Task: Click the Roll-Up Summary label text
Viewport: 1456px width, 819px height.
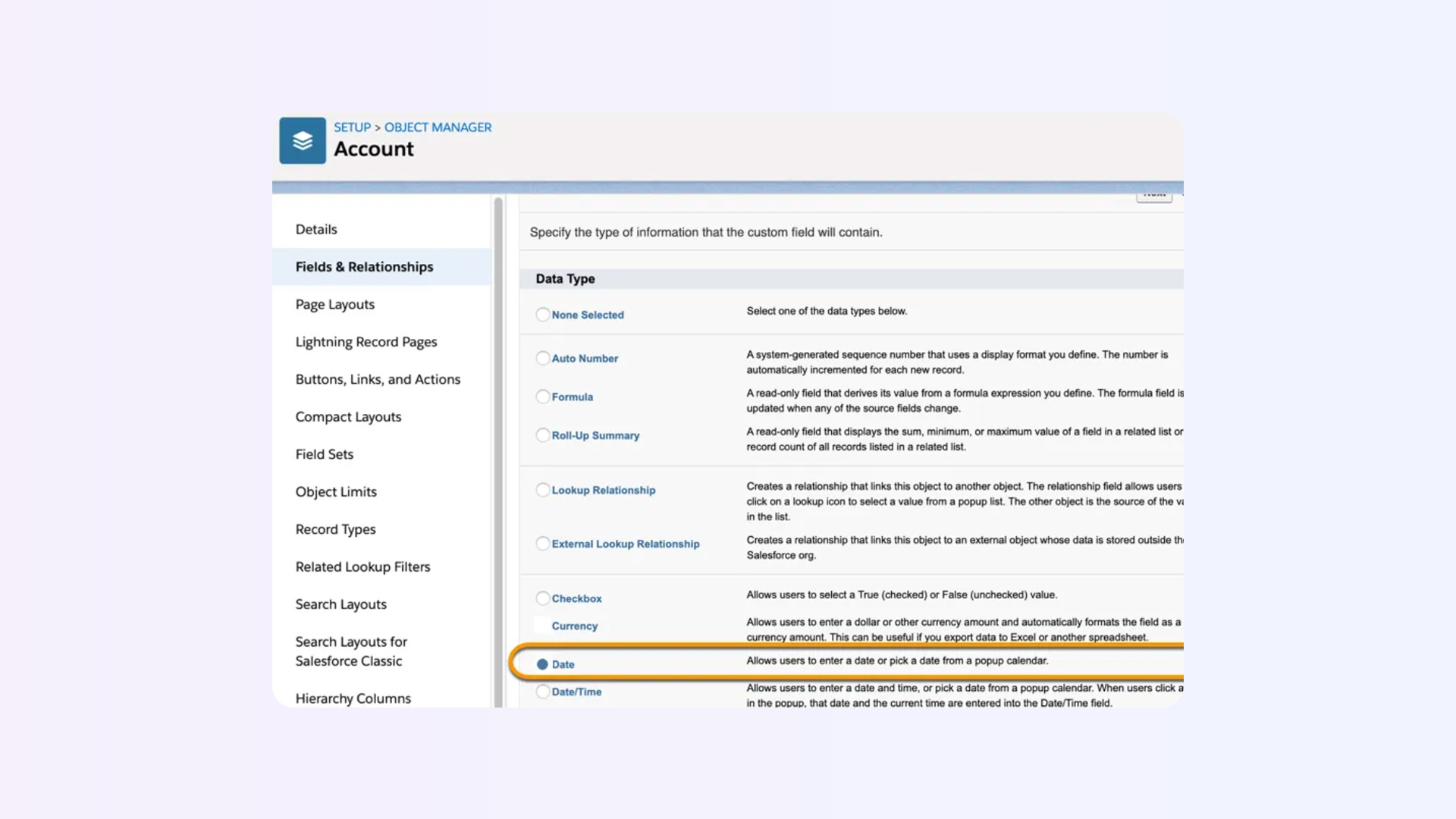Action: click(595, 436)
